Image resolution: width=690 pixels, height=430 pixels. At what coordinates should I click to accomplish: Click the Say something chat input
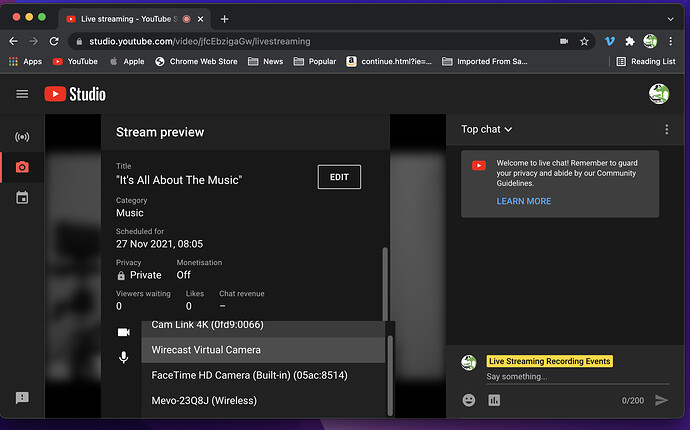(577, 377)
